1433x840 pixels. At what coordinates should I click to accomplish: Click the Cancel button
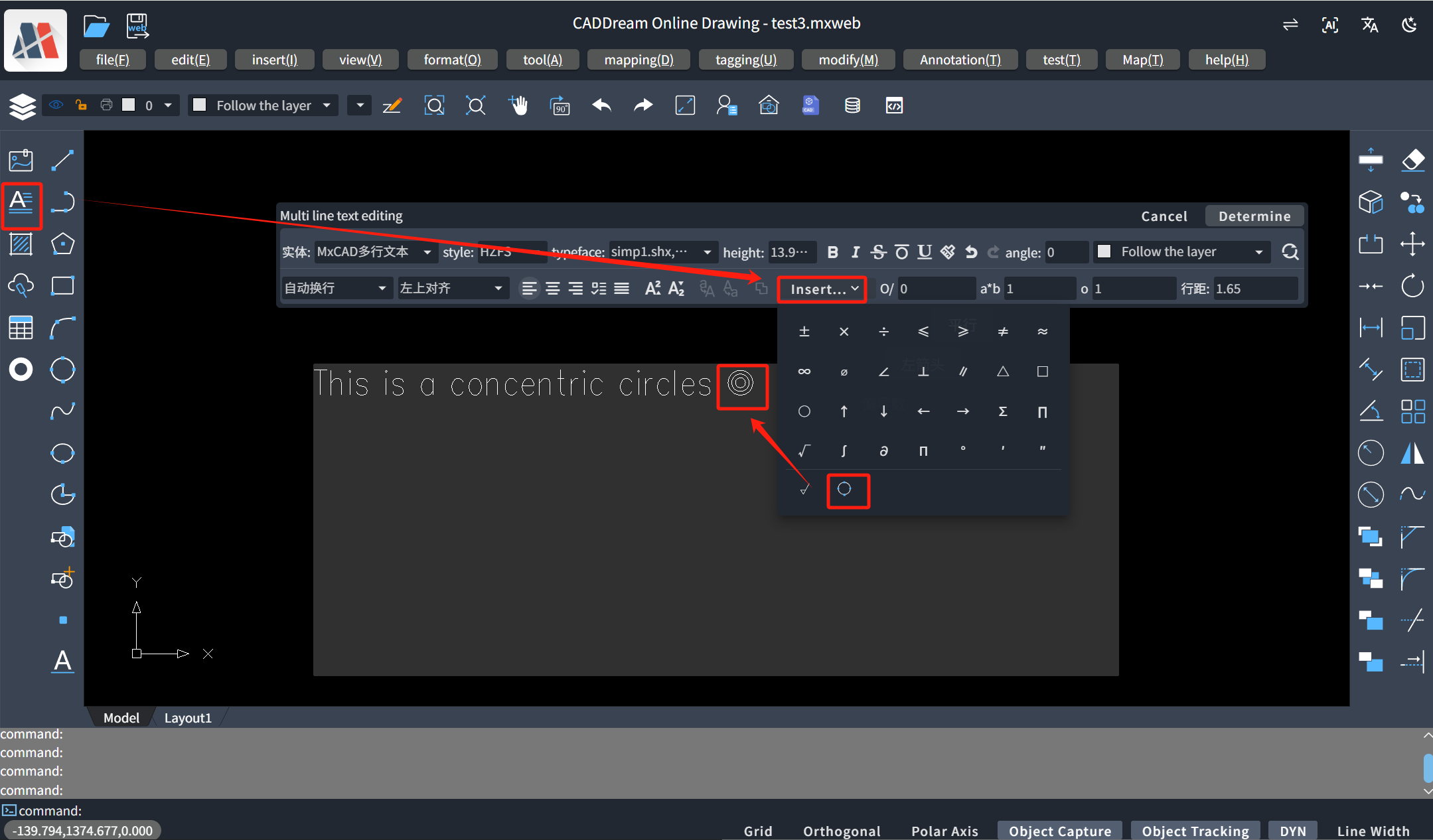[1164, 216]
